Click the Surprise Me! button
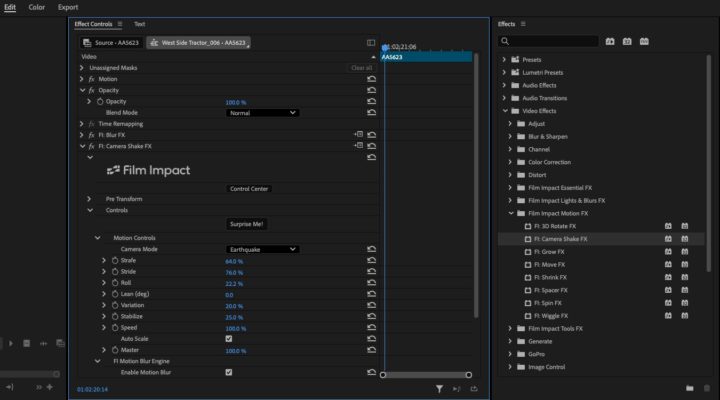Screen dimensions: 720x400 coord(247,224)
